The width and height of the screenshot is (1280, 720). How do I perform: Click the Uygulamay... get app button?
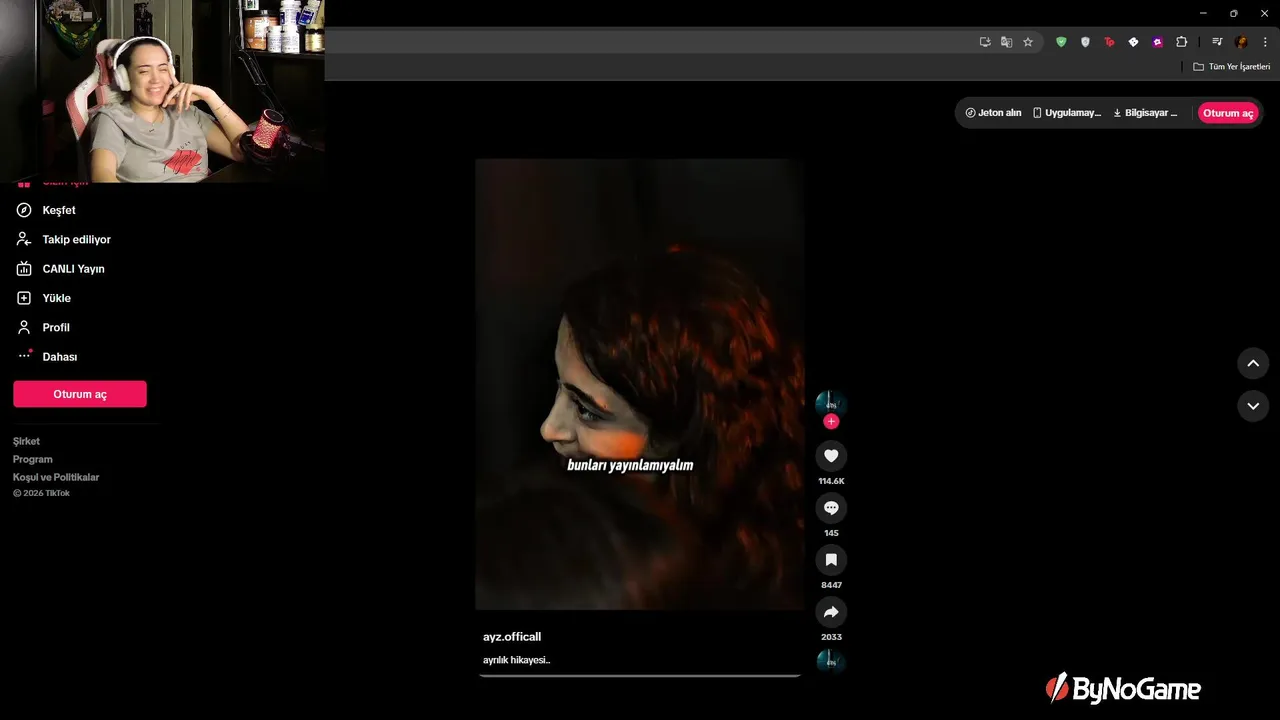coord(1067,113)
